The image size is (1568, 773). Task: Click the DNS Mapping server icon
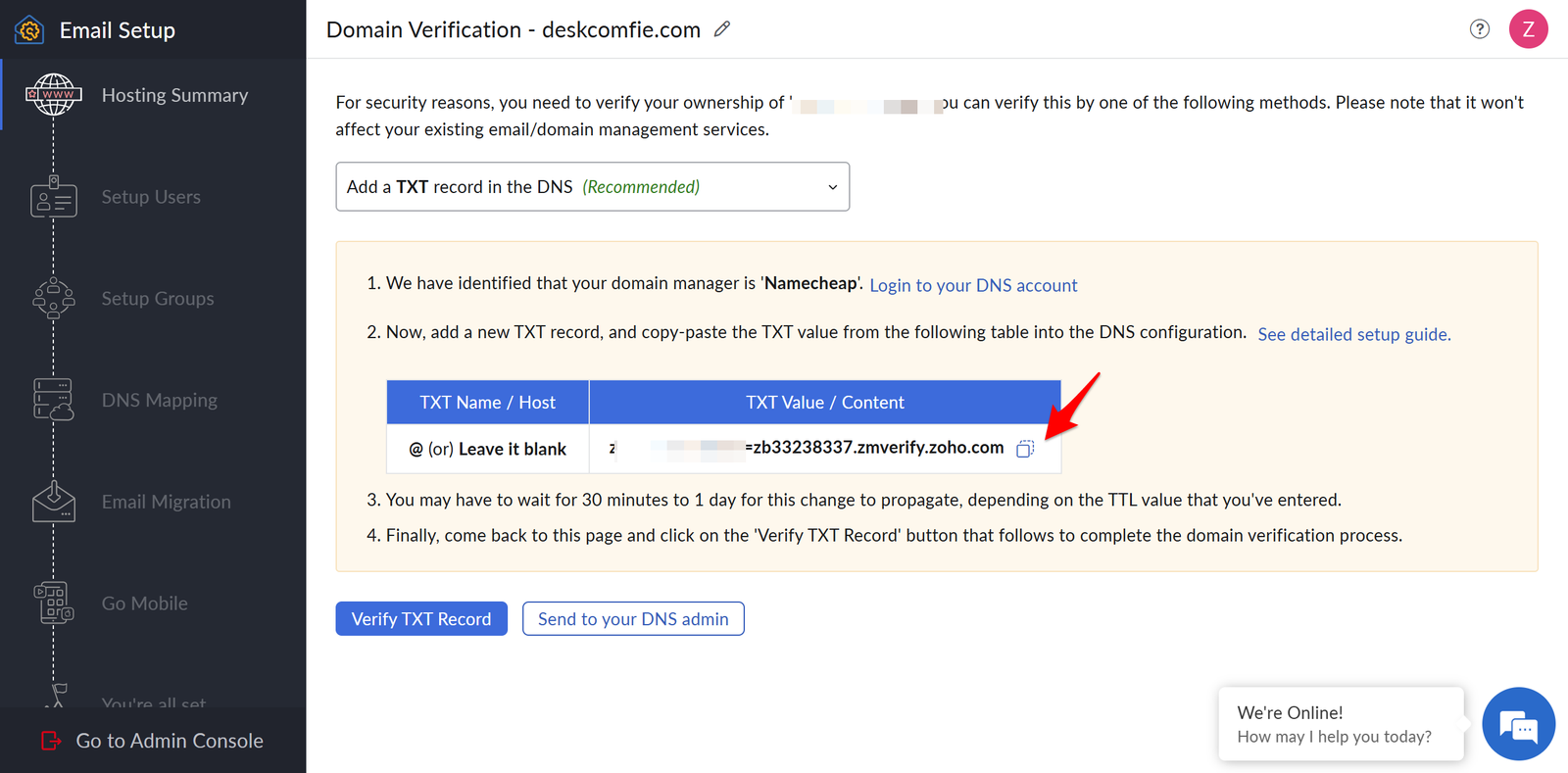click(53, 400)
